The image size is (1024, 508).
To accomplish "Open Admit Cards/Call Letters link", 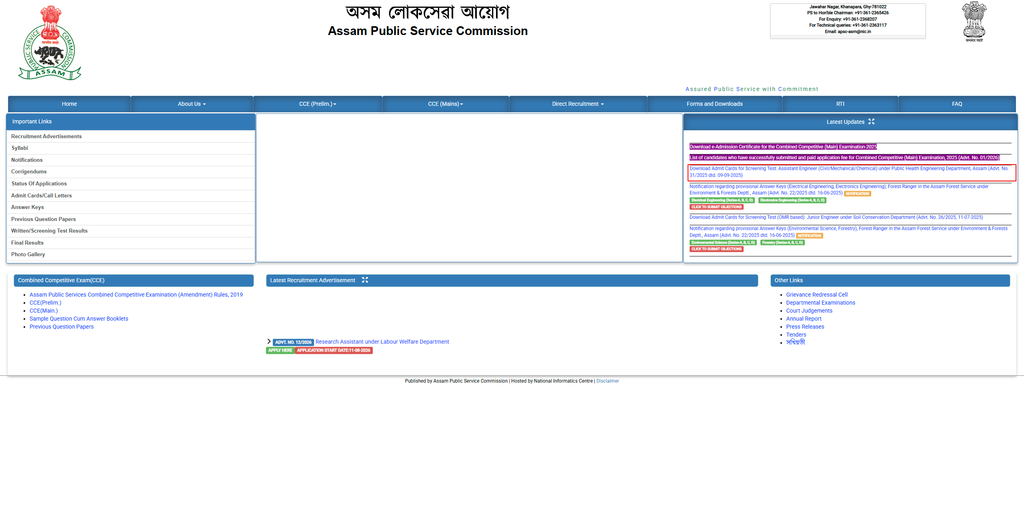I will 41,195.
